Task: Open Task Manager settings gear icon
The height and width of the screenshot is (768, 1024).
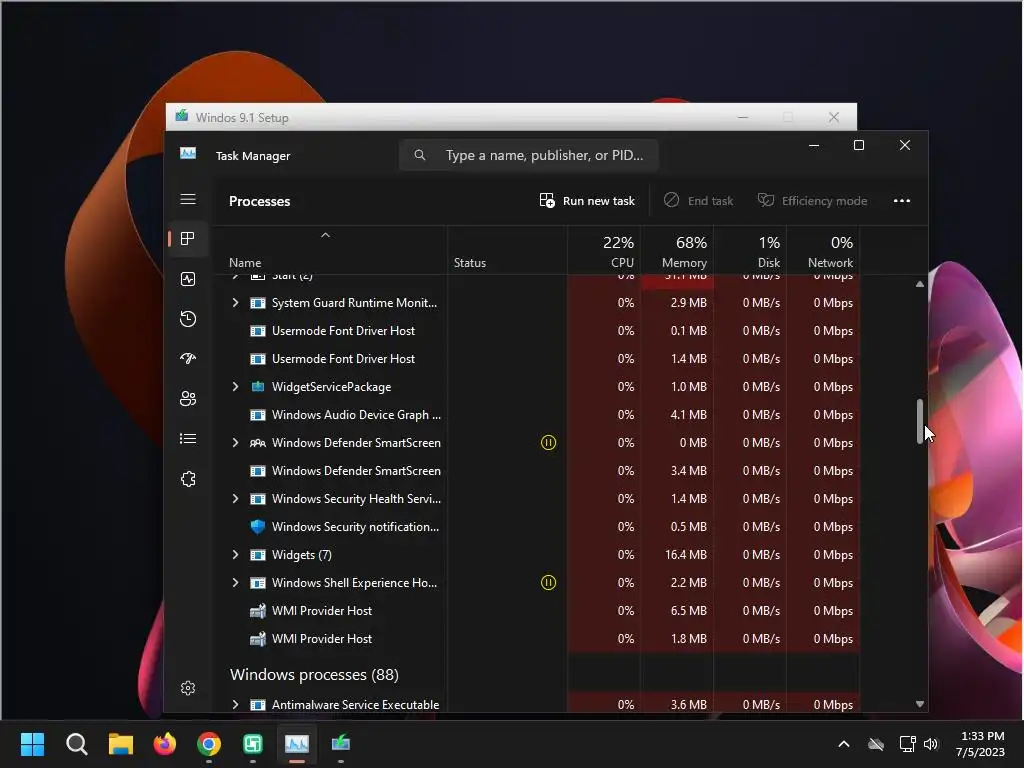Action: (x=188, y=688)
